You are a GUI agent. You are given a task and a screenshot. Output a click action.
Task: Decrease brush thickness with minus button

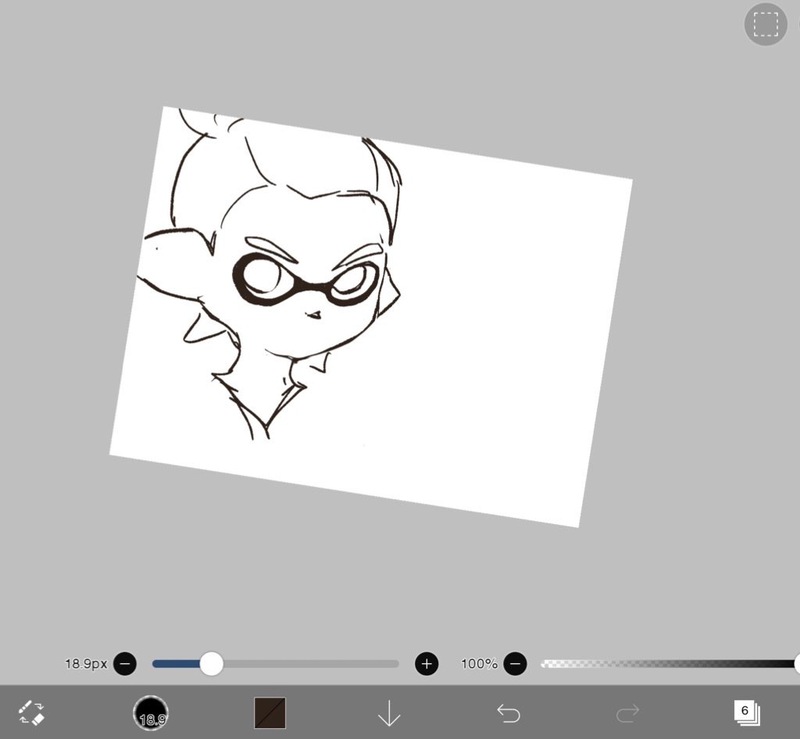coord(125,663)
